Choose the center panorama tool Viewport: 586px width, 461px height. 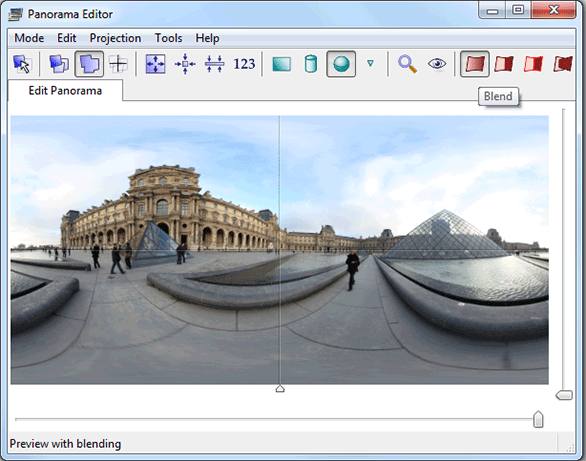pos(185,64)
